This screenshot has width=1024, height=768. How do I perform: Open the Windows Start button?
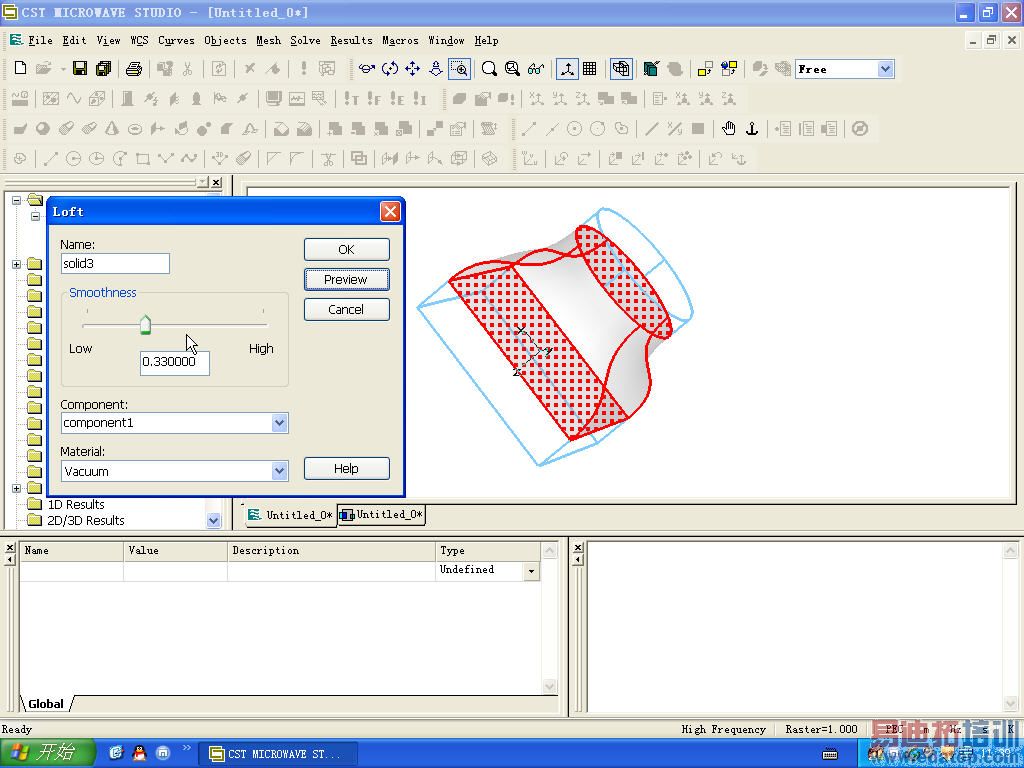click(x=47, y=753)
